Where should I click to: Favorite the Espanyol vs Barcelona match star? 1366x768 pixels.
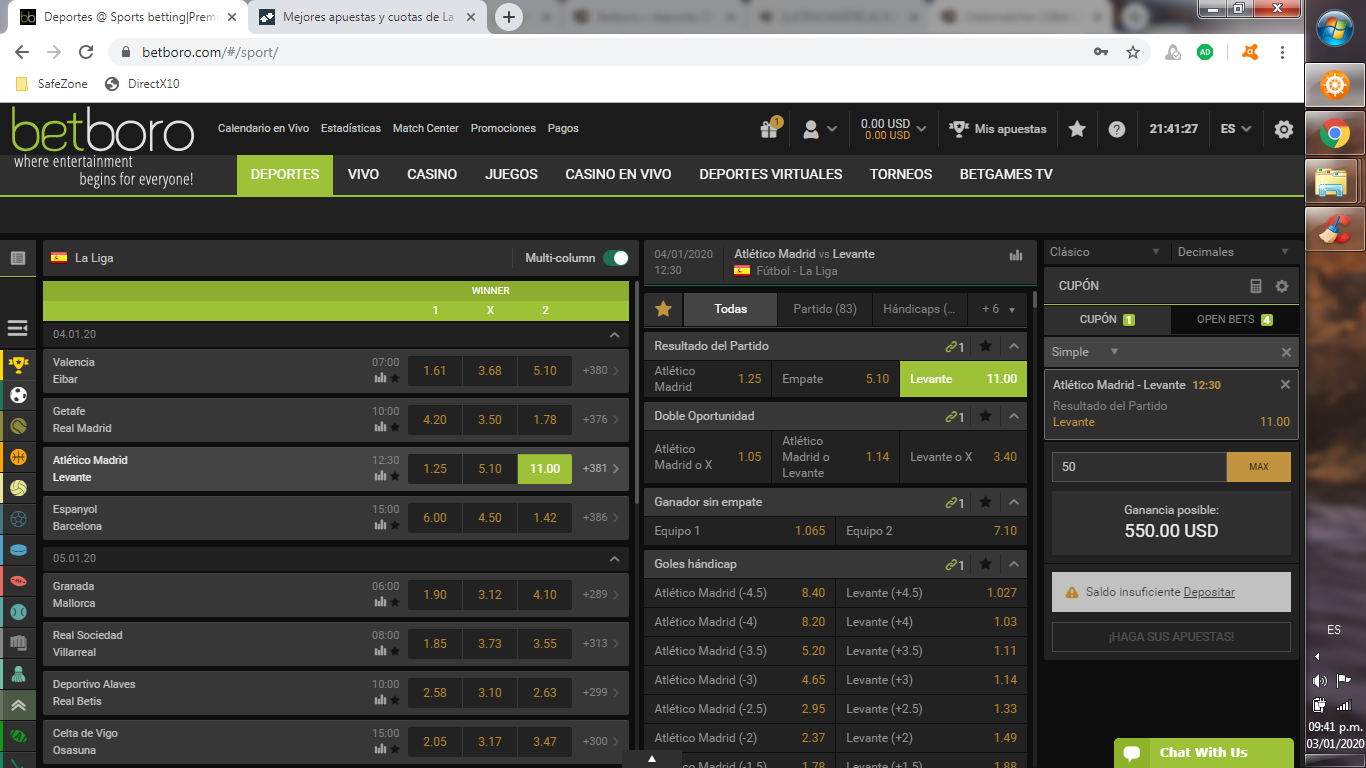pyautogui.click(x=395, y=525)
